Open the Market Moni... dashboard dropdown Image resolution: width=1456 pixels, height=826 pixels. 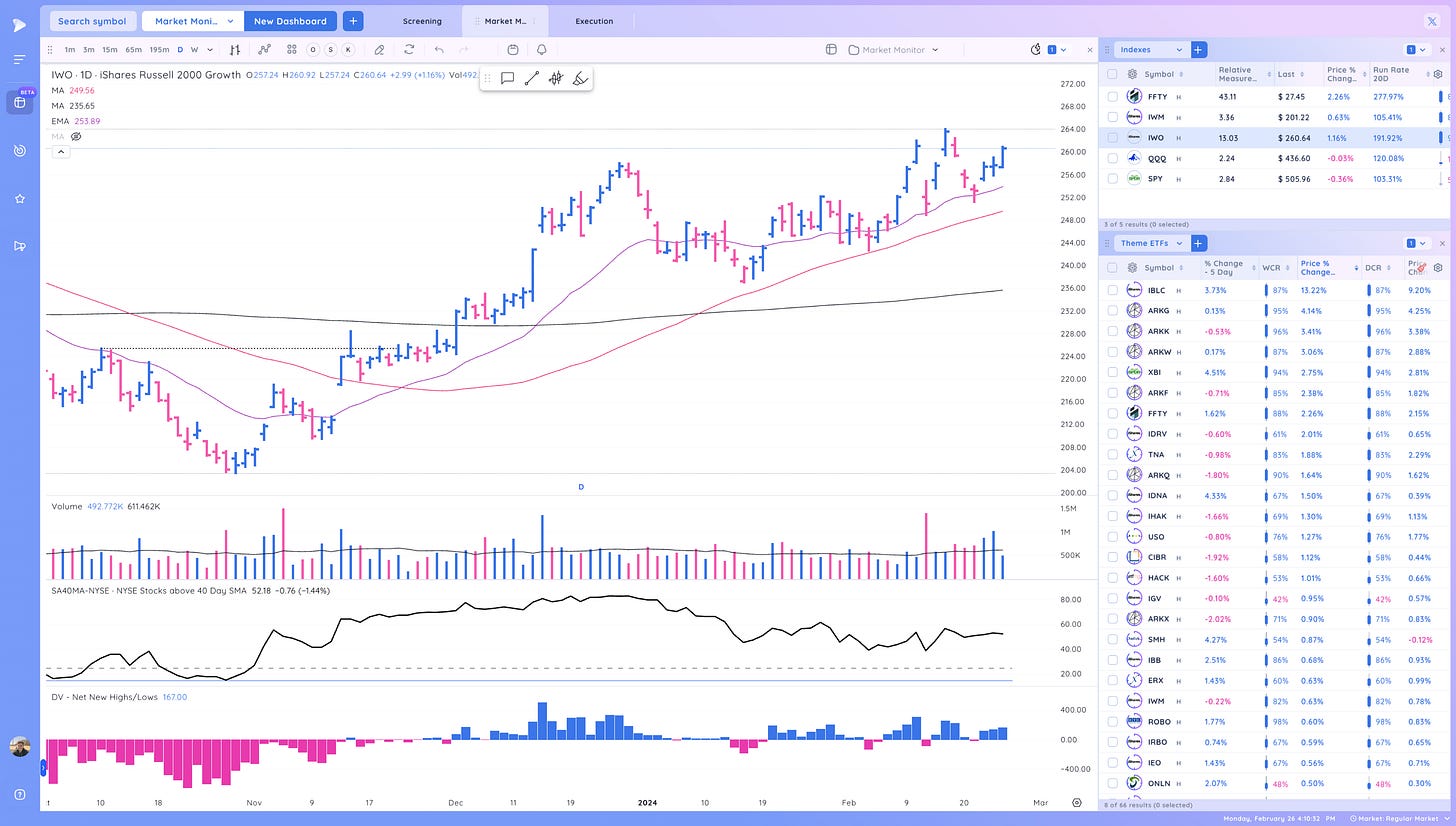click(192, 21)
